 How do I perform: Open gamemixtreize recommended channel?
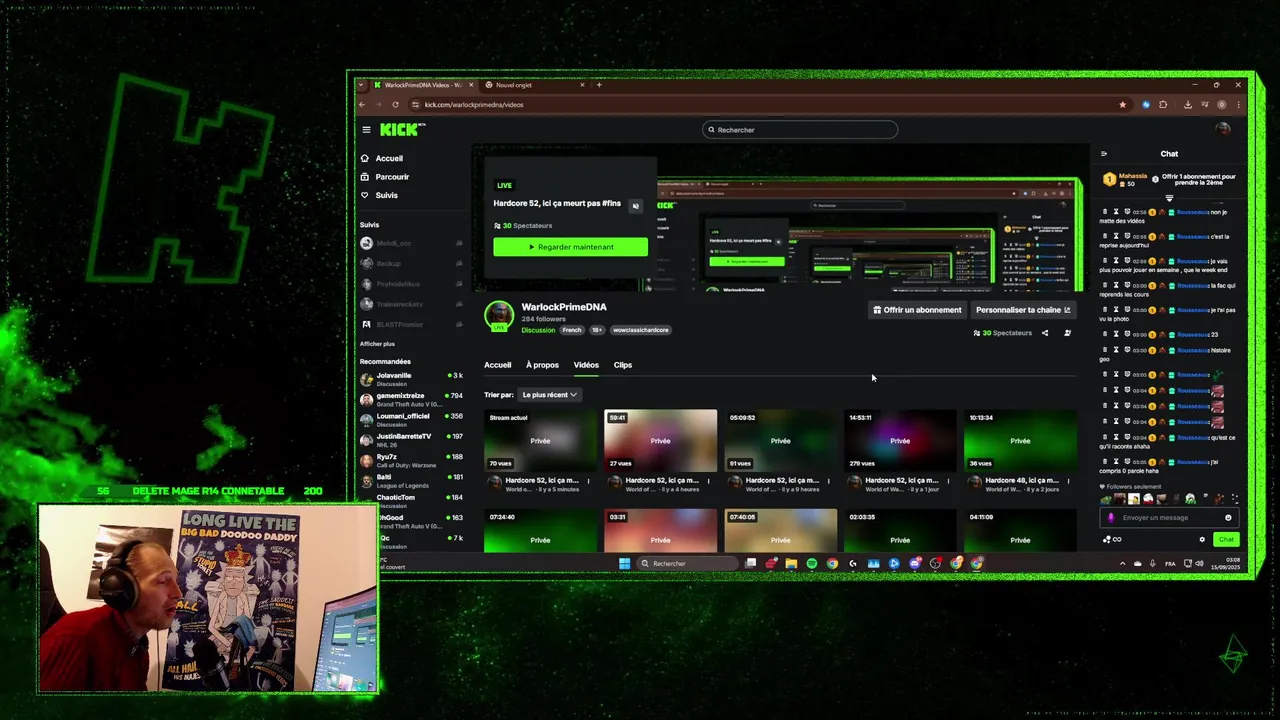pyautogui.click(x=411, y=398)
